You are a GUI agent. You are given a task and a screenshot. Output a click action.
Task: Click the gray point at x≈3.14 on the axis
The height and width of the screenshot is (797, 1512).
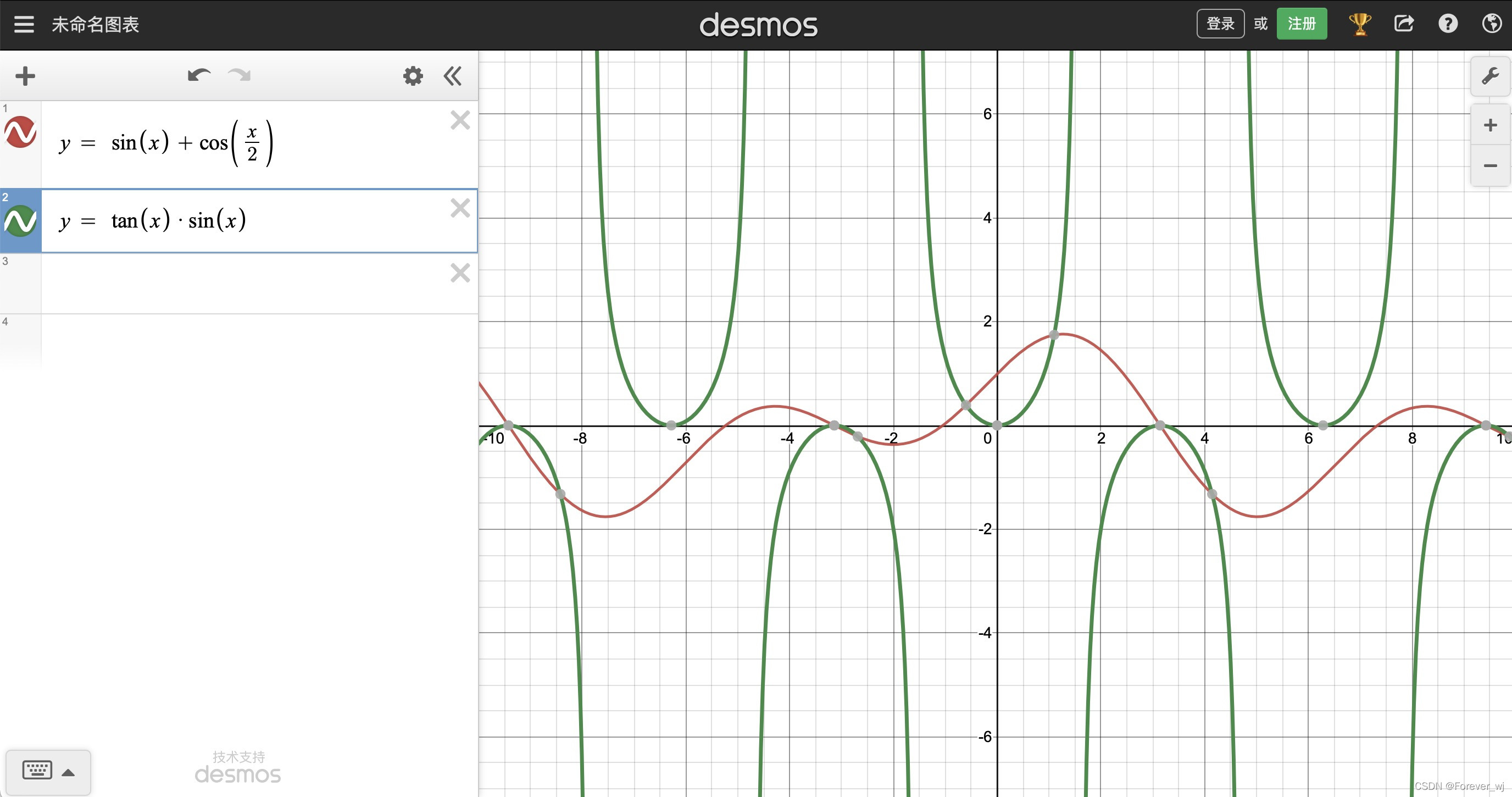[x=1160, y=425]
